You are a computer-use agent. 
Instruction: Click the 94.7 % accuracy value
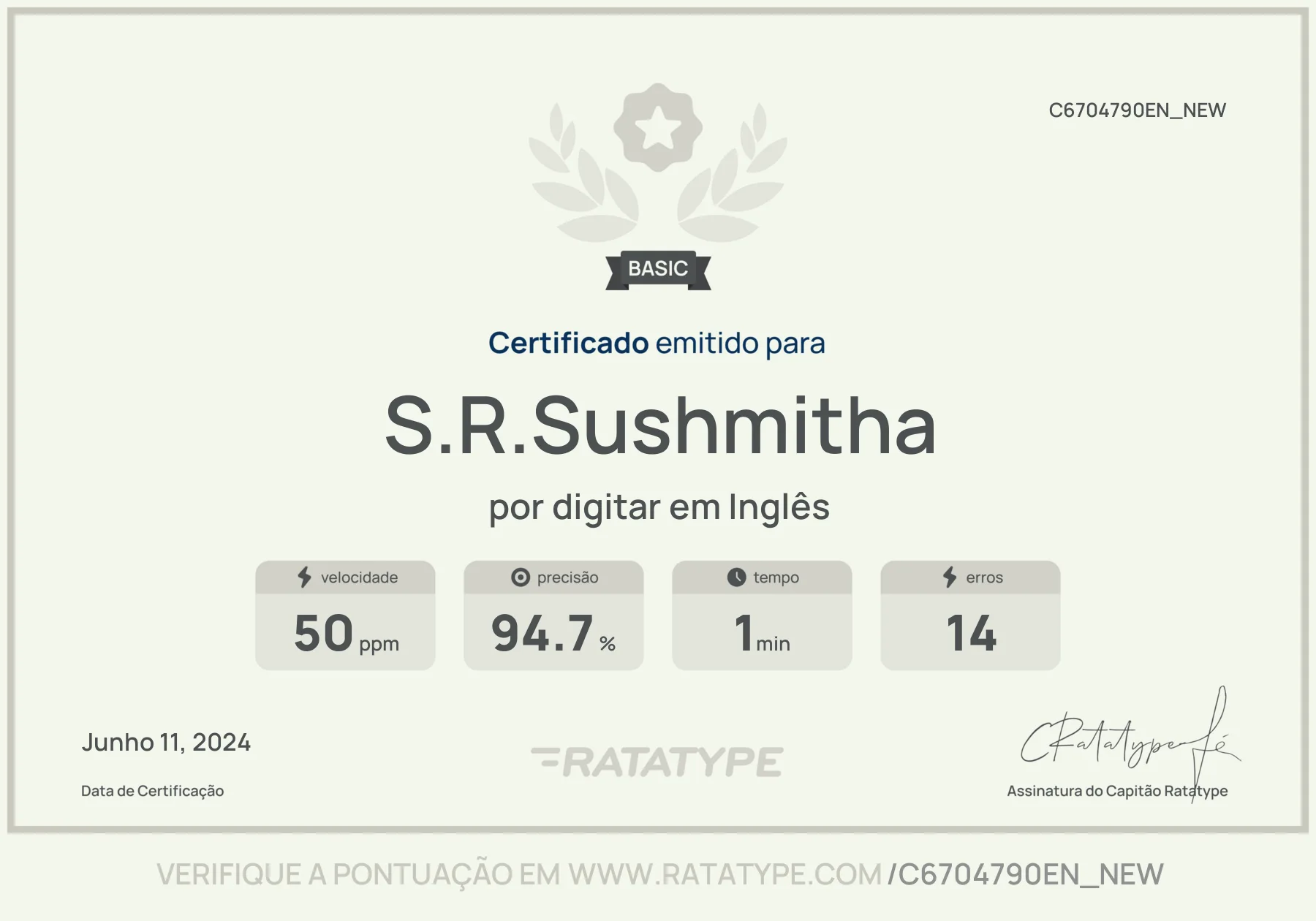click(553, 634)
